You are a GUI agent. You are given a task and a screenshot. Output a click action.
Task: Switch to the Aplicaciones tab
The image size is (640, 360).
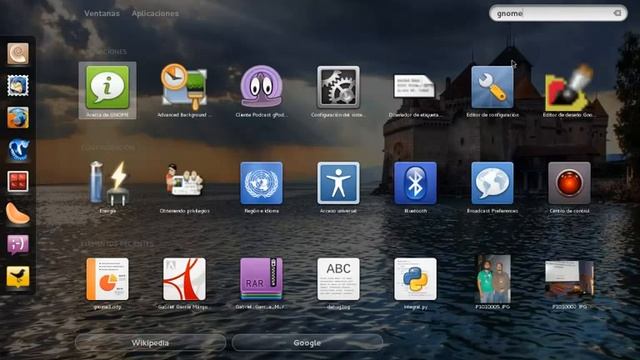[155, 13]
